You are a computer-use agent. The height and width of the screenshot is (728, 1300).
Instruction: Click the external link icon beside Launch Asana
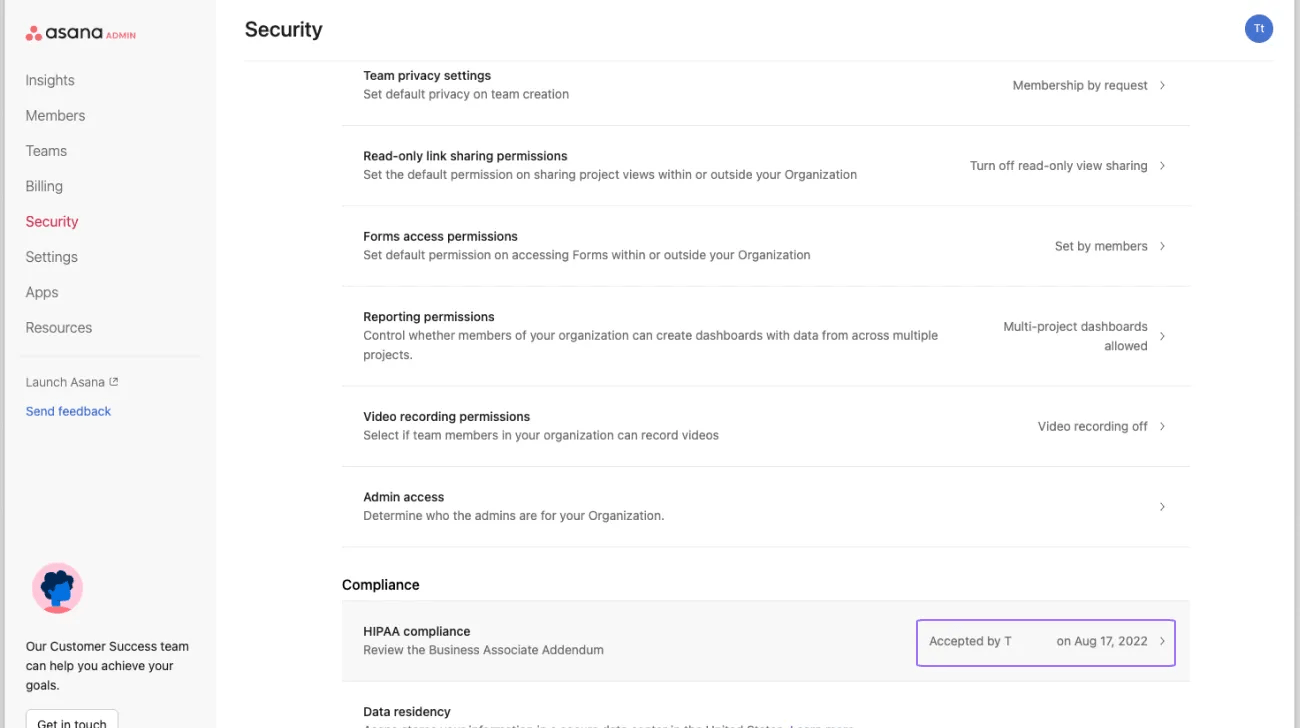coord(114,382)
